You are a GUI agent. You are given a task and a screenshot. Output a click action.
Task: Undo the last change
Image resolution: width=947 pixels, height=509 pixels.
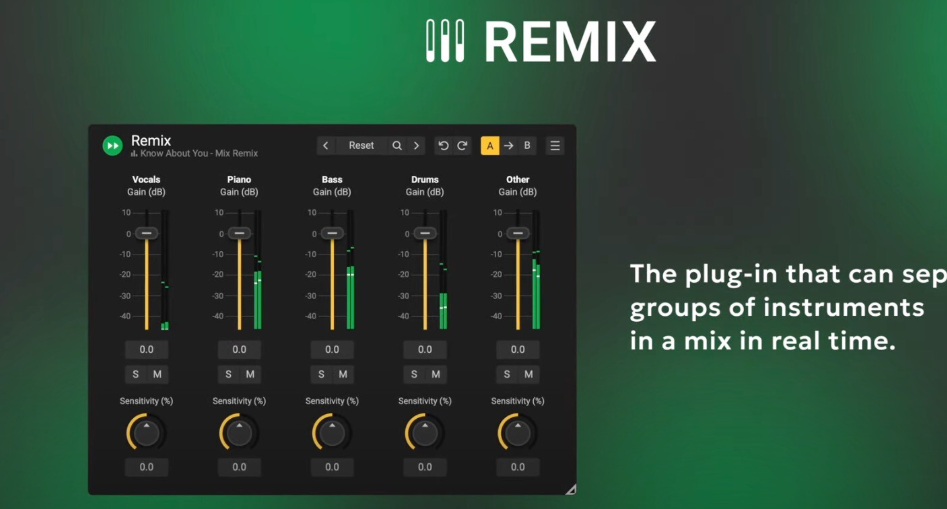pyautogui.click(x=443, y=146)
